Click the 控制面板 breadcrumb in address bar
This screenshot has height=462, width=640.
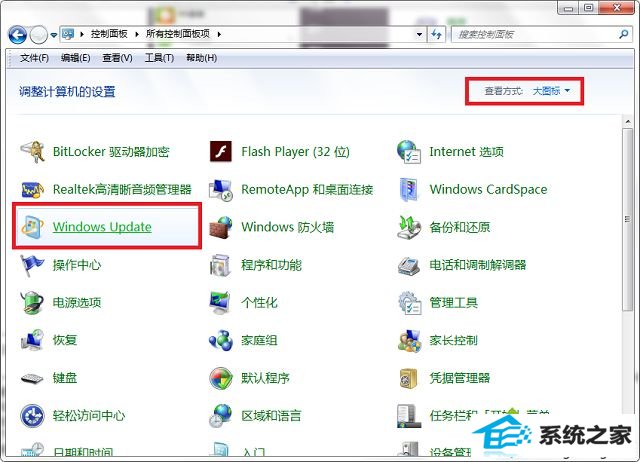pyautogui.click(x=109, y=34)
